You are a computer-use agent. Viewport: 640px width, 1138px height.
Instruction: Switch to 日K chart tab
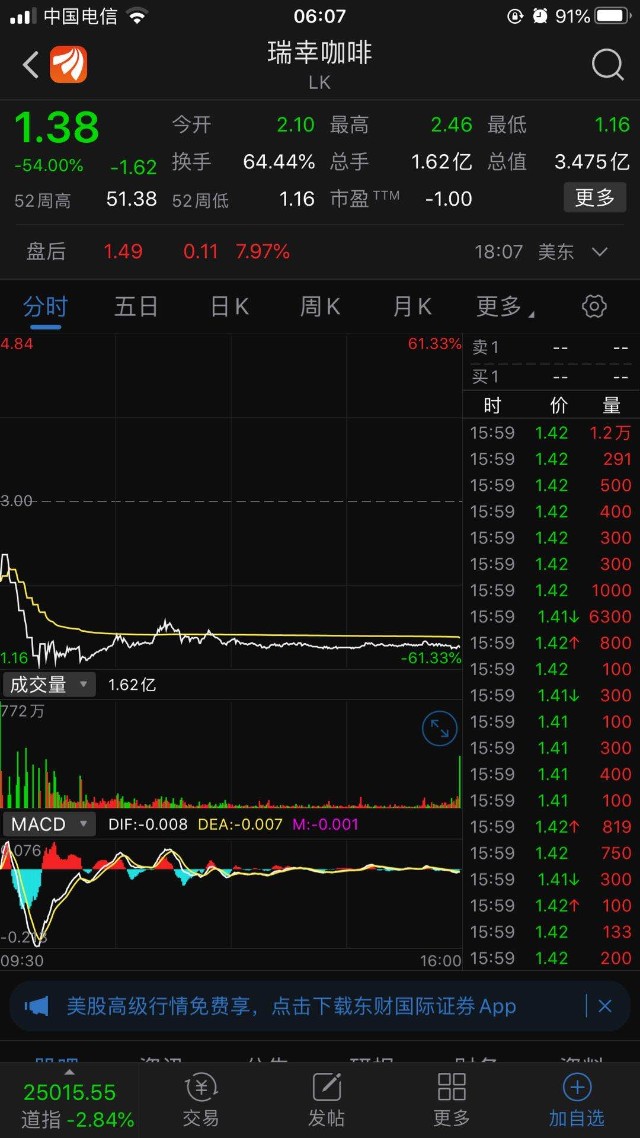click(x=229, y=306)
